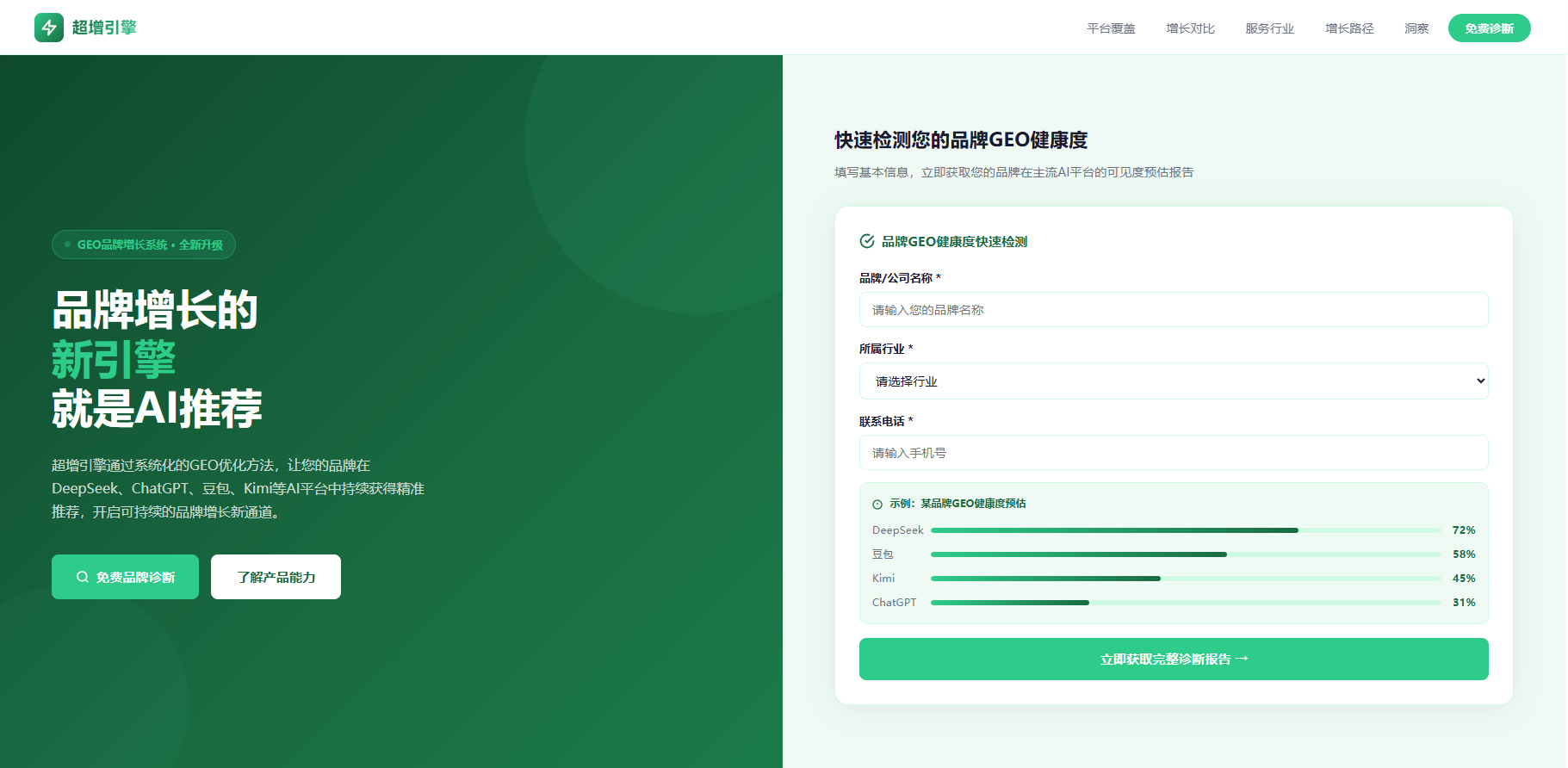The height and width of the screenshot is (768, 1568).
Task: Focus the 品牌/公司名称 input field
Action: [1174, 310]
